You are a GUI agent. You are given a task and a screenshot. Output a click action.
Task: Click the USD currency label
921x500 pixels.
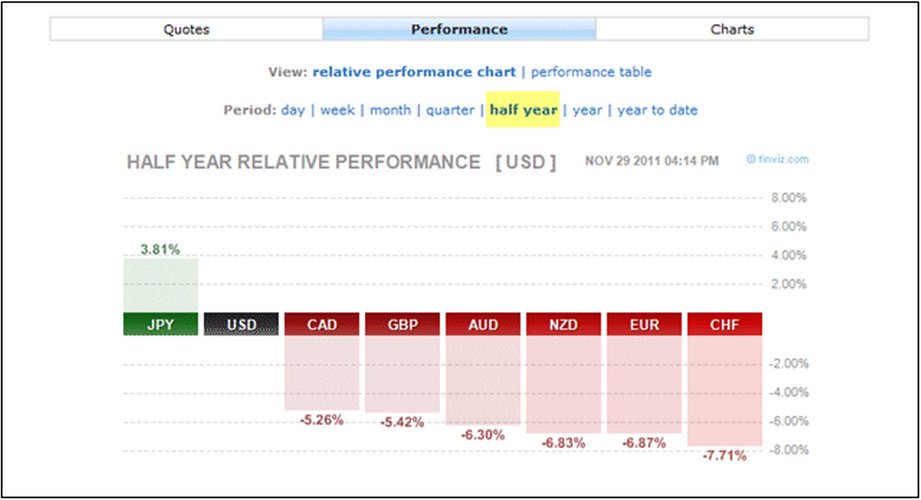coord(241,324)
